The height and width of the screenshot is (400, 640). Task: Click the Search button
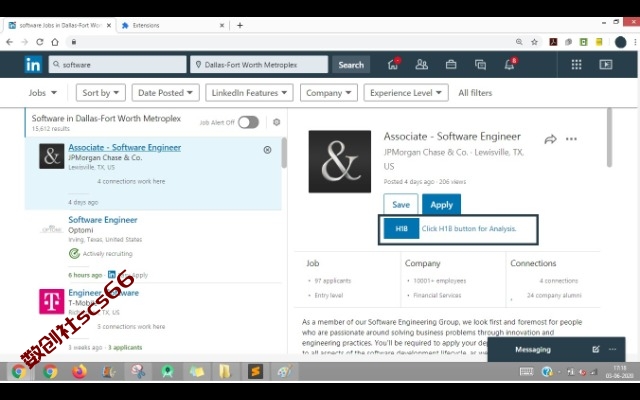[351, 65]
